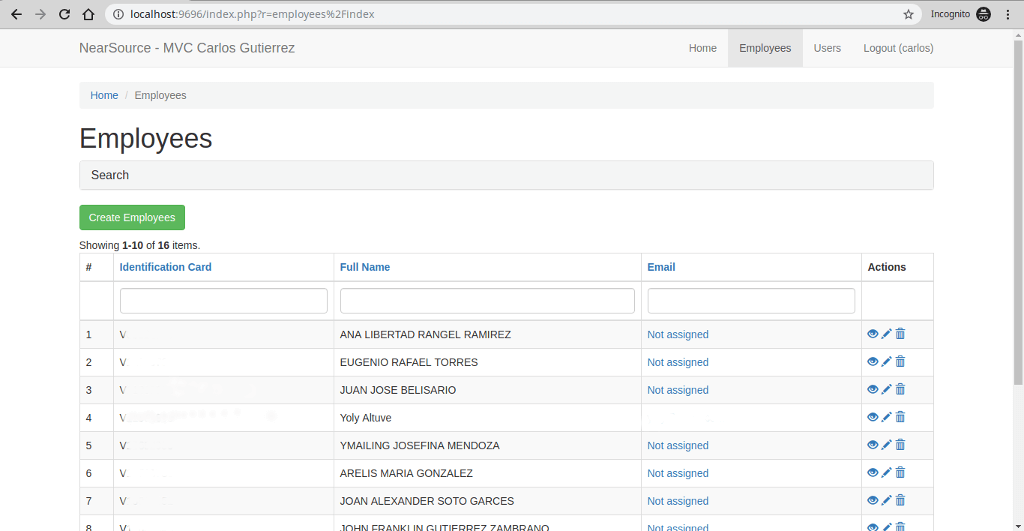
Task: Sort by Email column header
Action: pos(661,267)
